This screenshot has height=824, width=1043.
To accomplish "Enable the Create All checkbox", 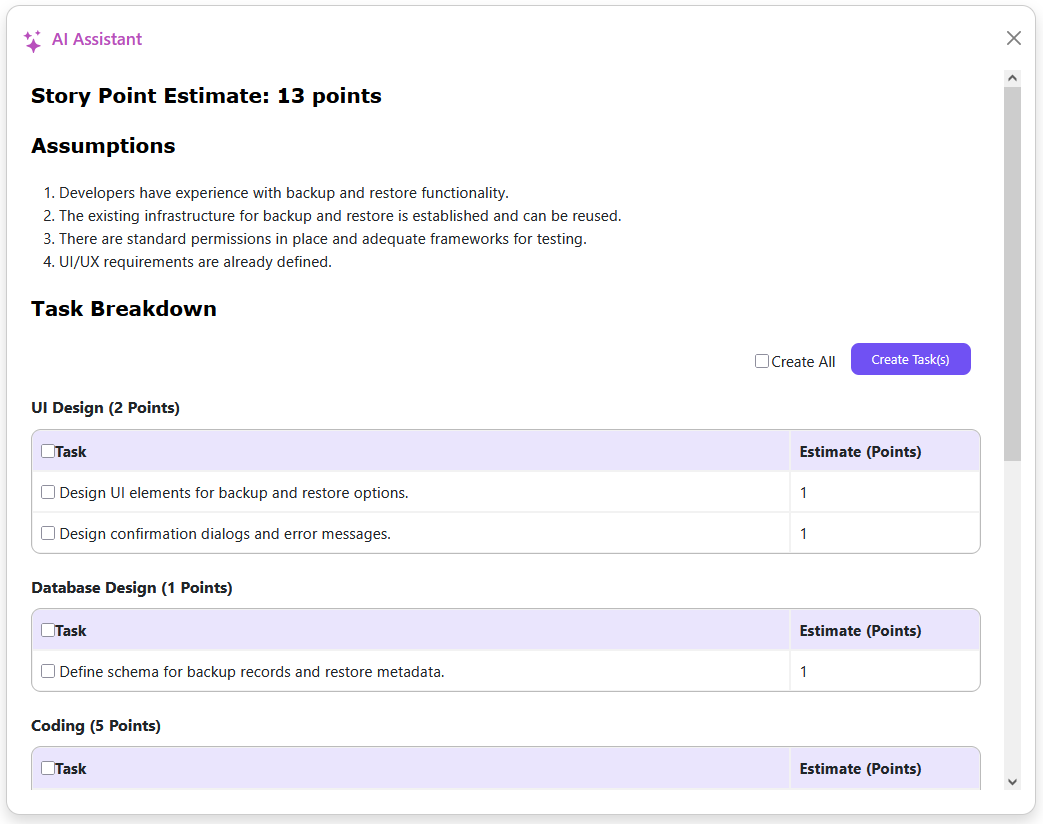I will point(762,361).
